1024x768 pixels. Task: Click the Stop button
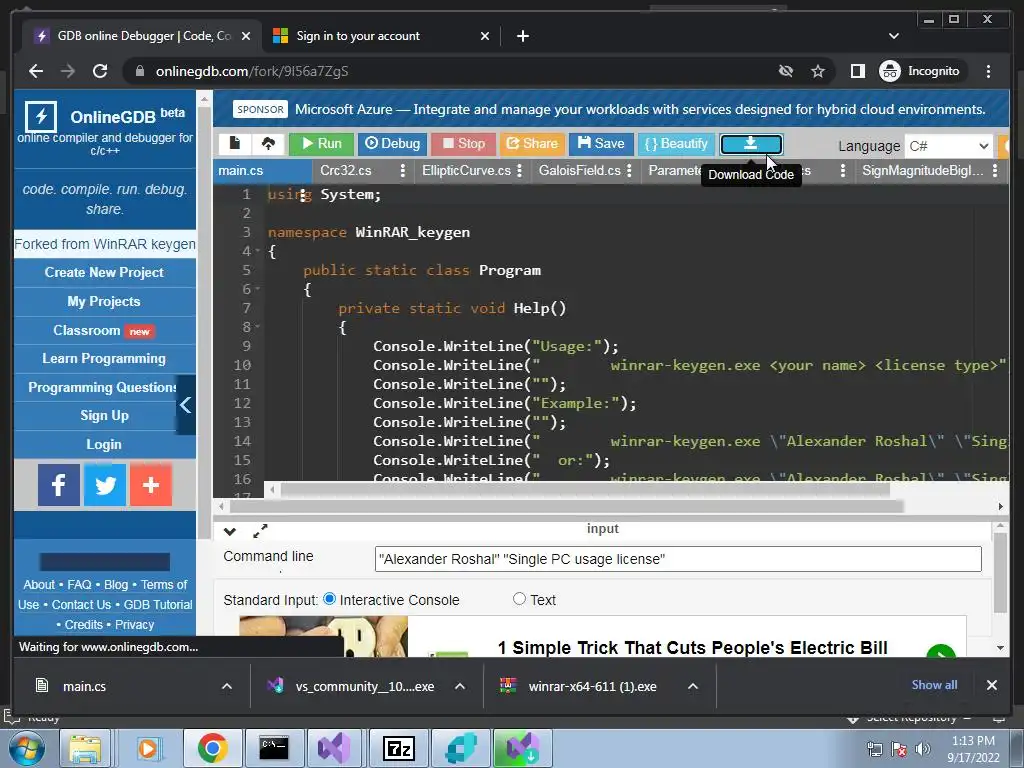coord(464,144)
